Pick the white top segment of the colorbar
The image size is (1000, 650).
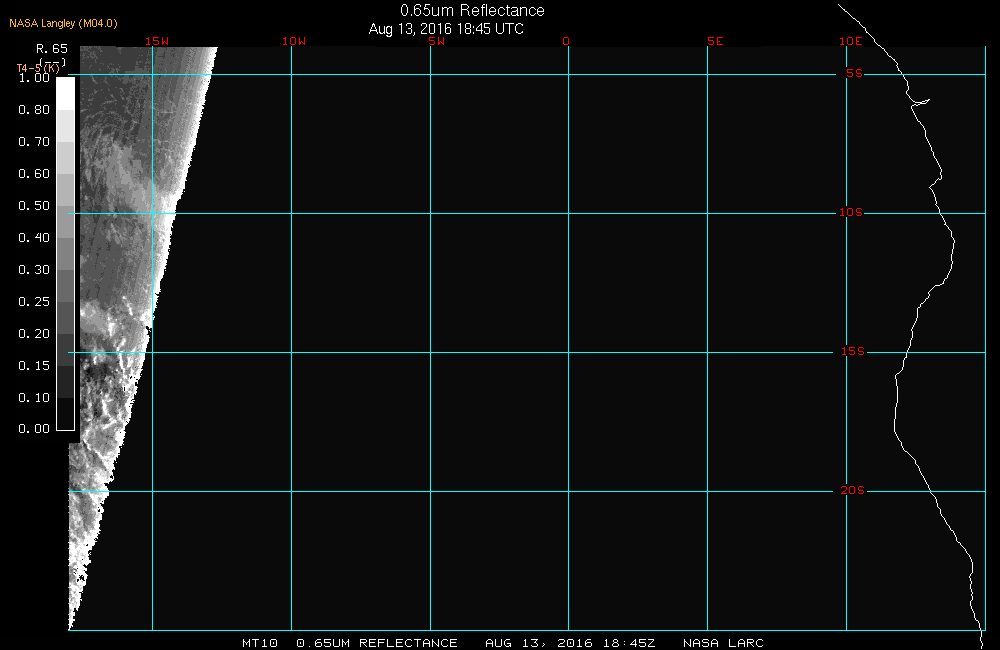66,94
